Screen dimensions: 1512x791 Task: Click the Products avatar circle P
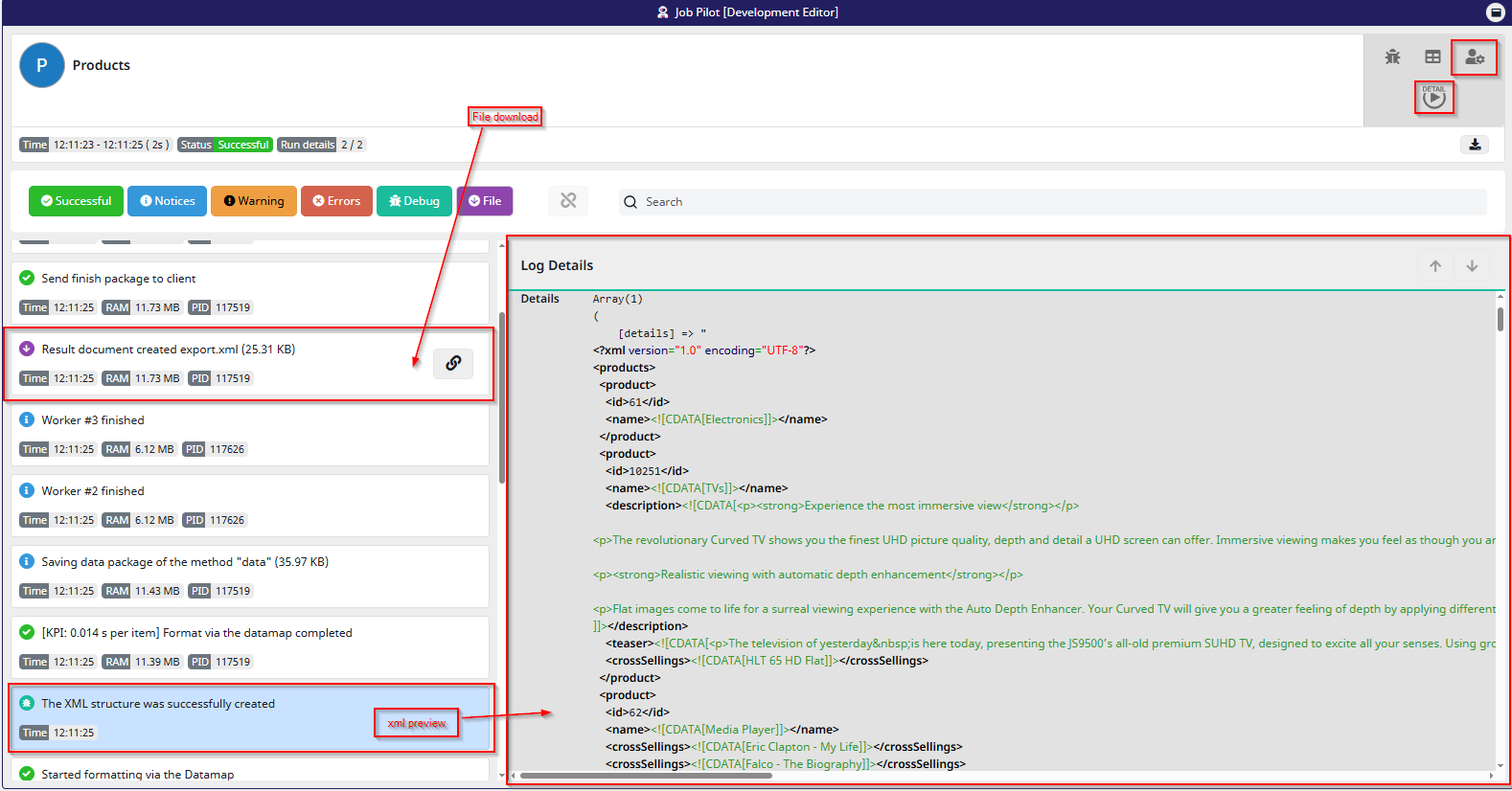click(x=42, y=65)
